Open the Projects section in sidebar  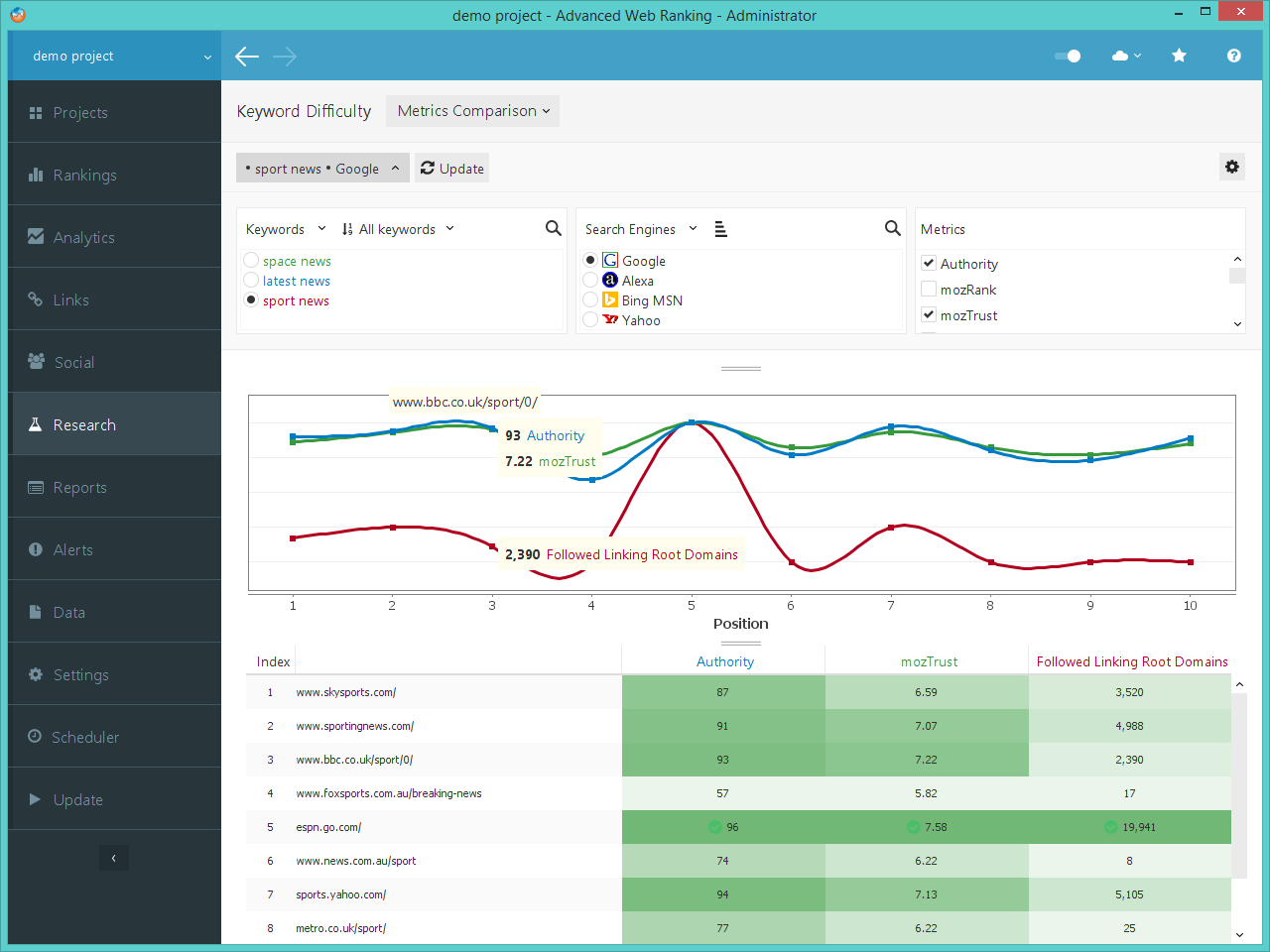[x=115, y=112]
